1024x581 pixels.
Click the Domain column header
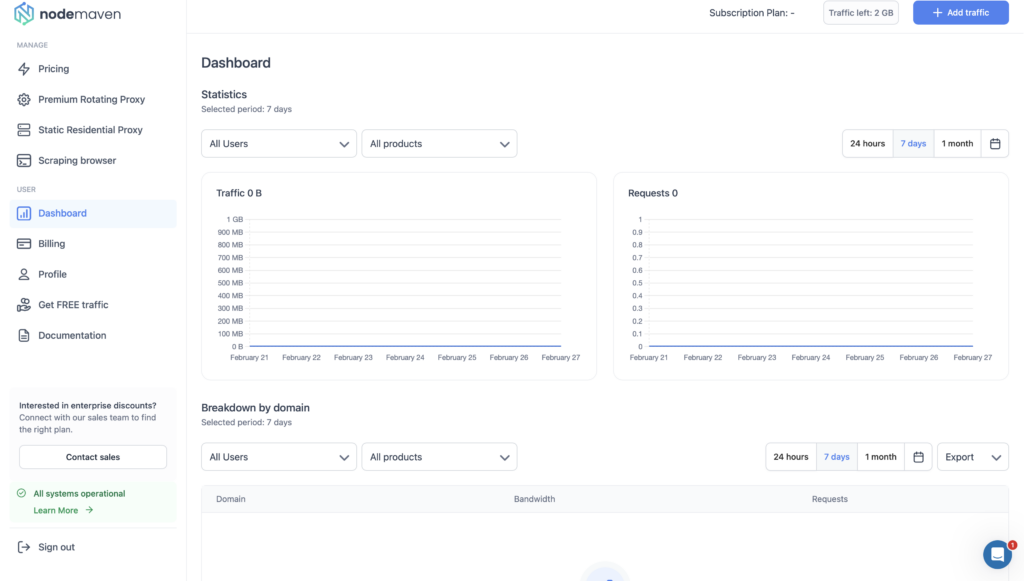tap(231, 499)
